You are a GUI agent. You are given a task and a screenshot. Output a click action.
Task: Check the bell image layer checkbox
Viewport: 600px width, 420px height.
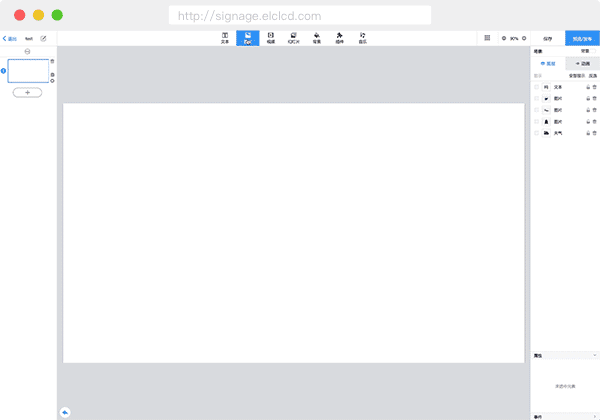click(x=536, y=122)
